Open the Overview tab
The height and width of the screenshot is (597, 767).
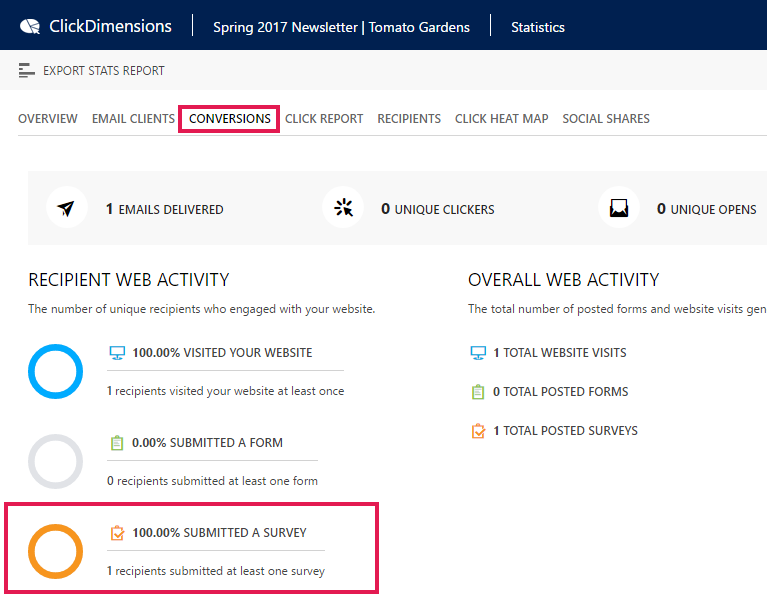[x=48, y=119]
